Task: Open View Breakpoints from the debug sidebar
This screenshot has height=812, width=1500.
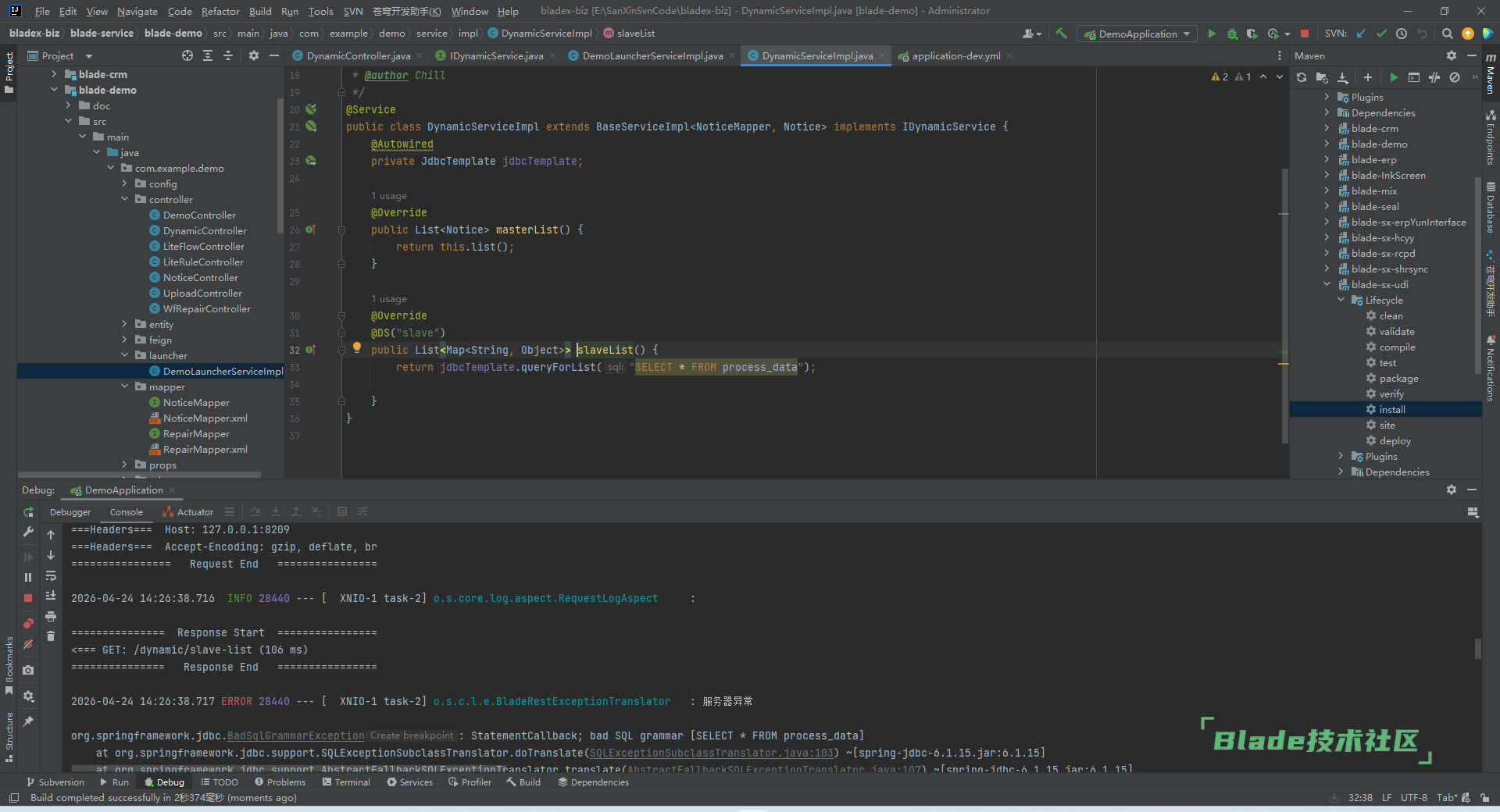Action: 28,623
